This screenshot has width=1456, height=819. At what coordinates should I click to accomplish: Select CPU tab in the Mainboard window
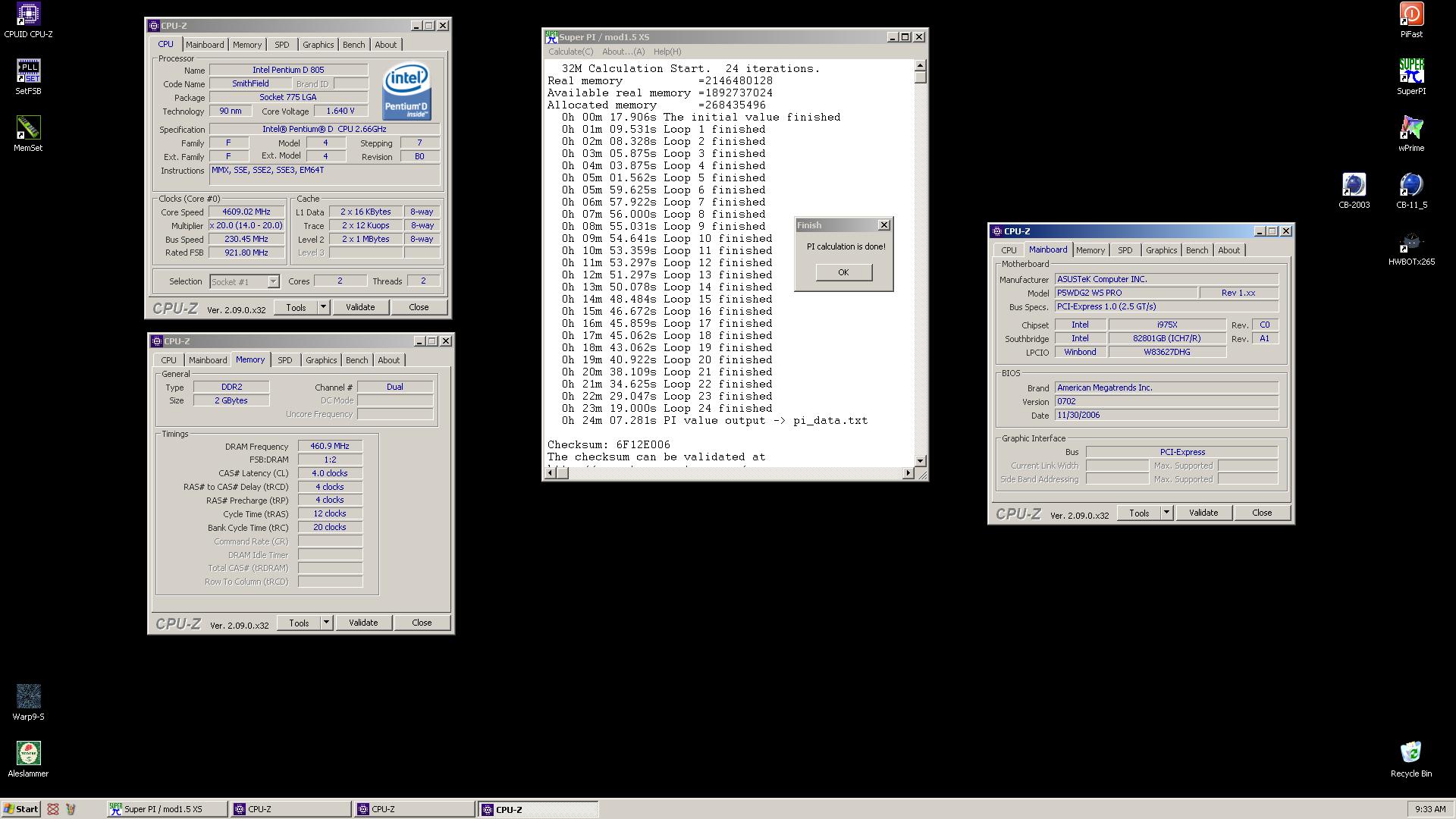pyautogui.click(x=1009, y=250)
